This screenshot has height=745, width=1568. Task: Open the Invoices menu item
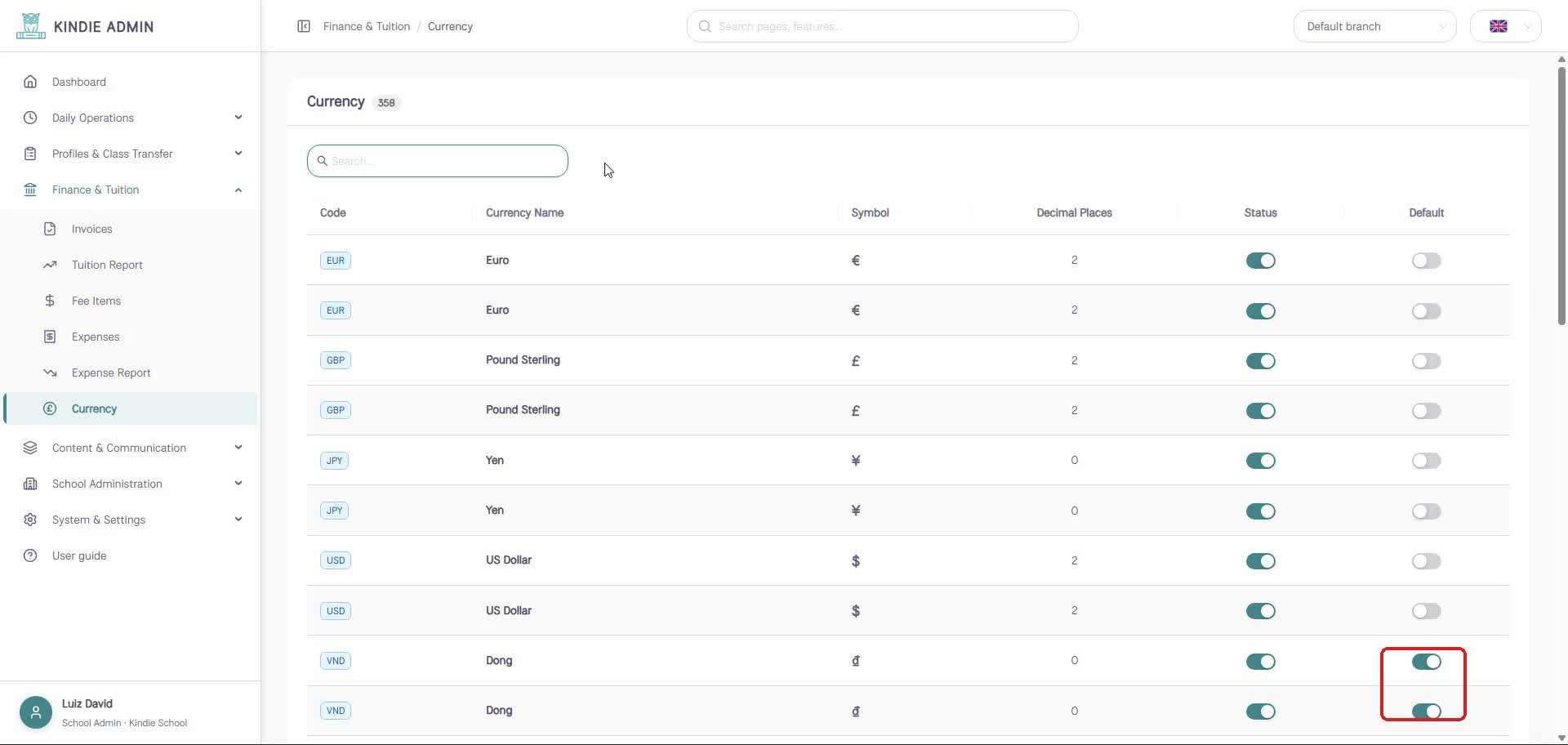click(131, 229)
